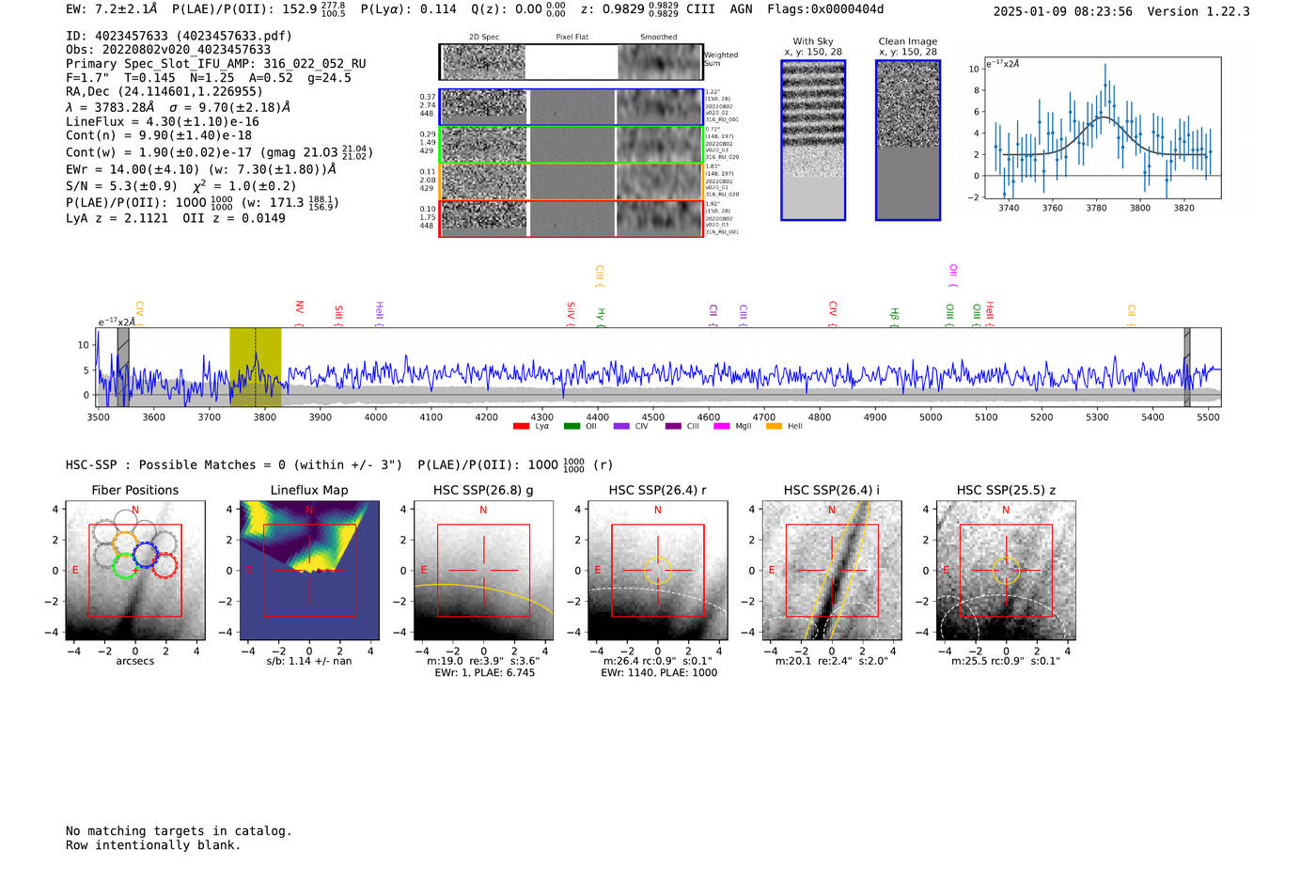Image resolution: width=1316 pixels, height=896 pixels.
Task: Click the NV line marker label
Action: point(299,314)
